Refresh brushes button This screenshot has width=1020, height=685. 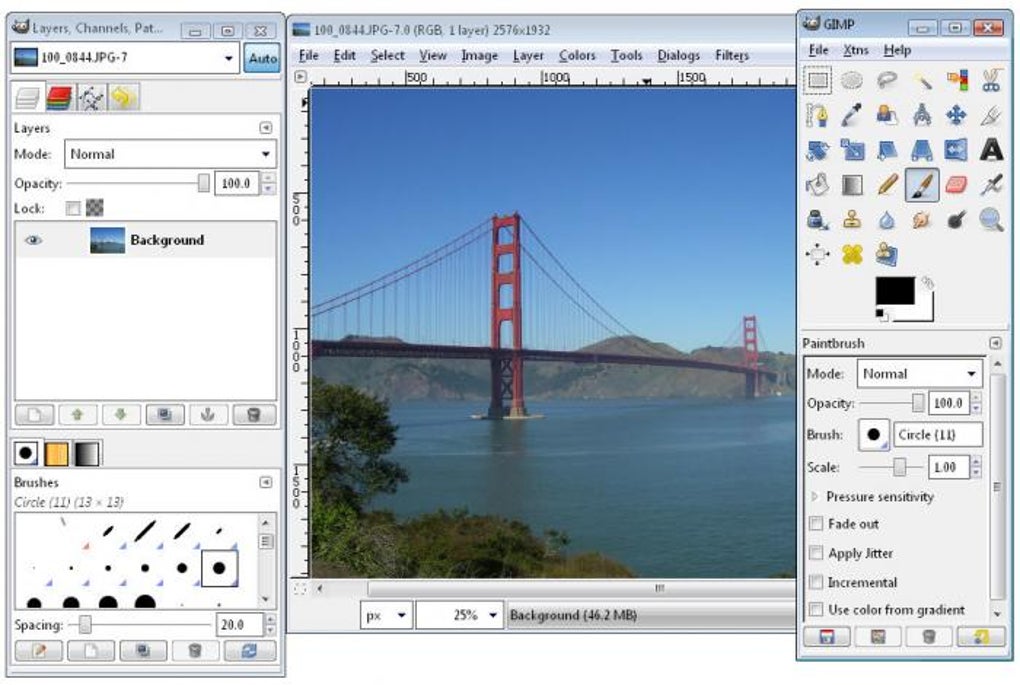coord(249,651)
